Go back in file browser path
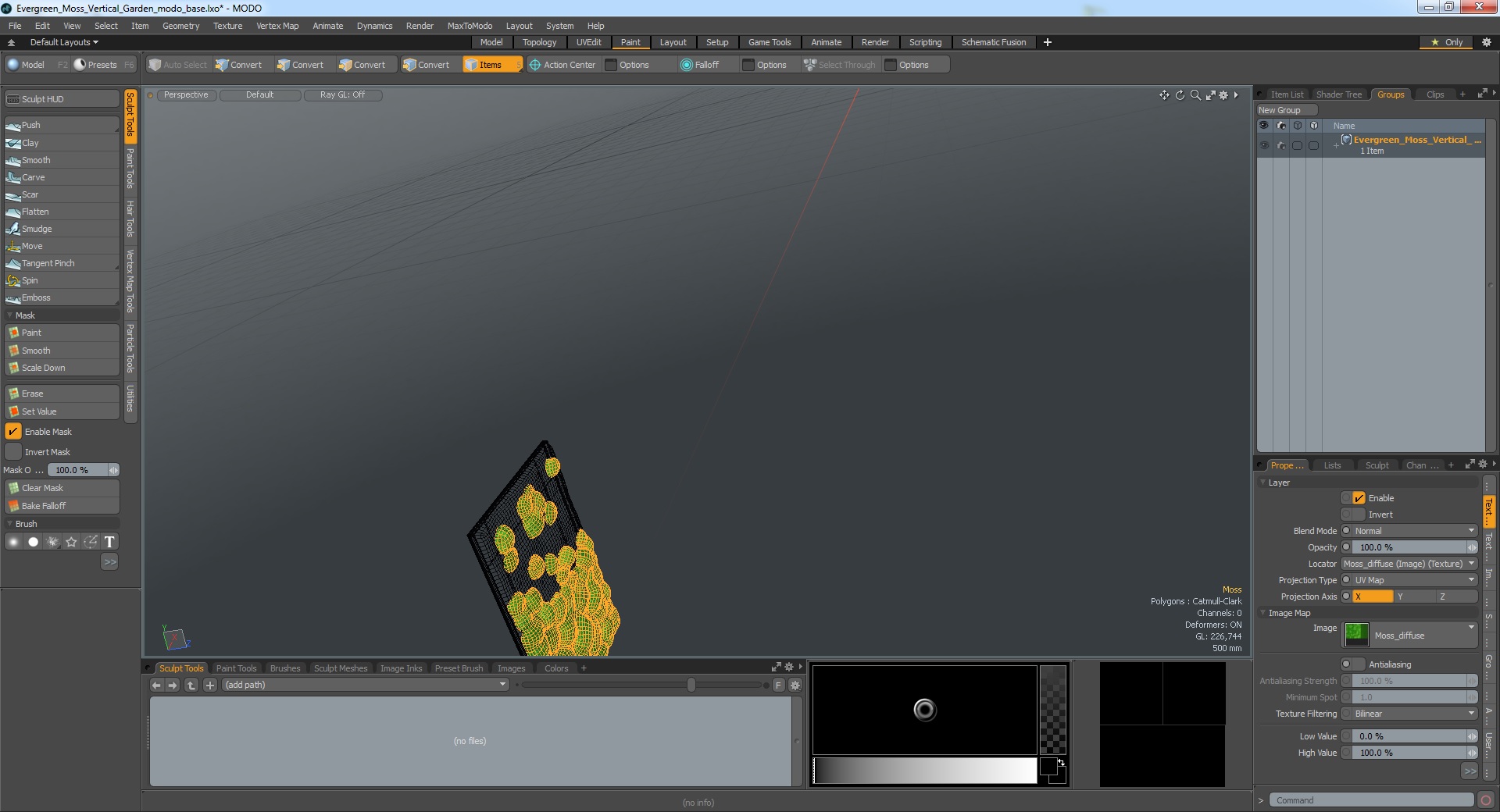Screen dimensions: 1500x812 click(156, 686)
